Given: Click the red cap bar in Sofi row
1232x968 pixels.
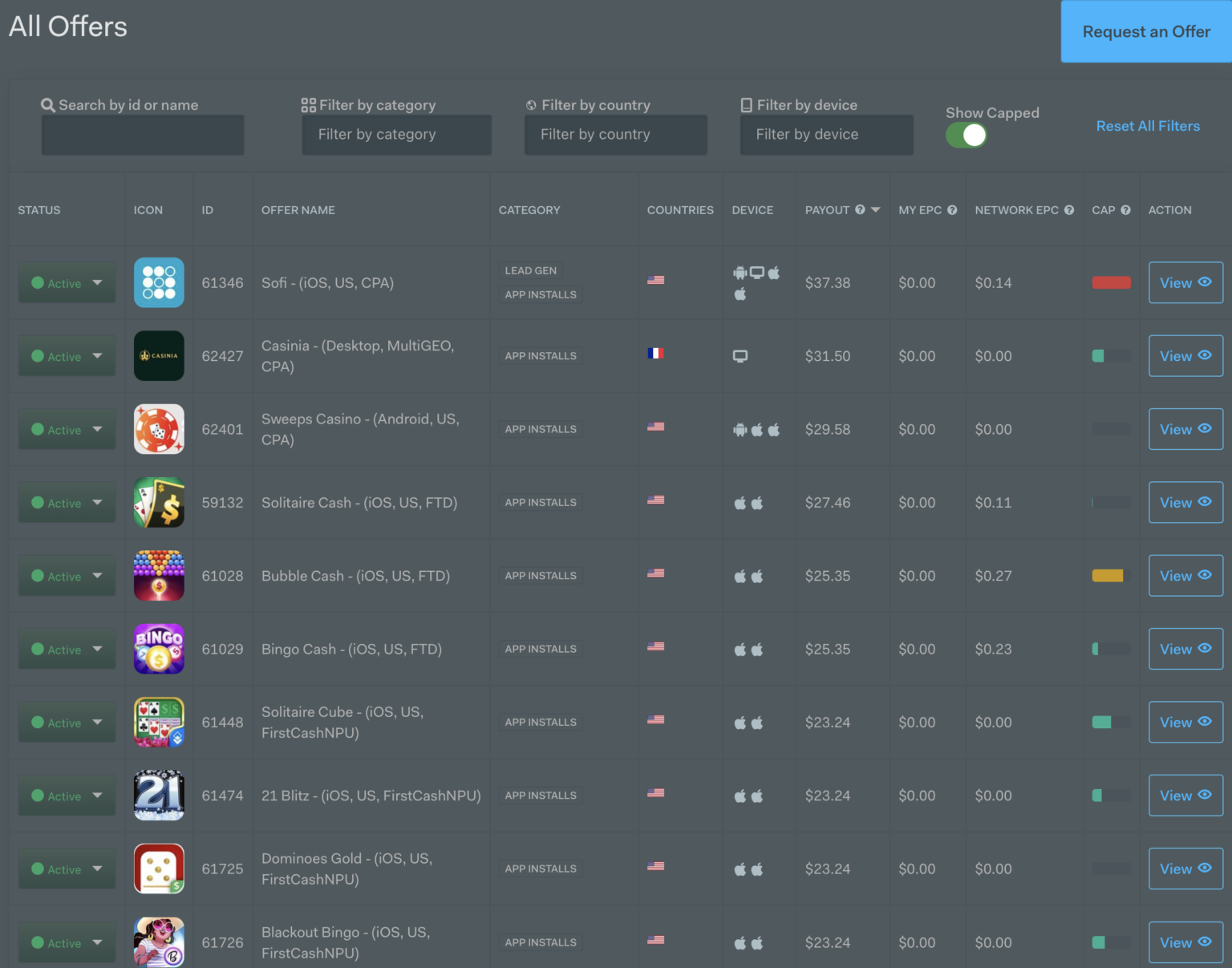Looking at the screenshot, I should (x=1111, y=282).
